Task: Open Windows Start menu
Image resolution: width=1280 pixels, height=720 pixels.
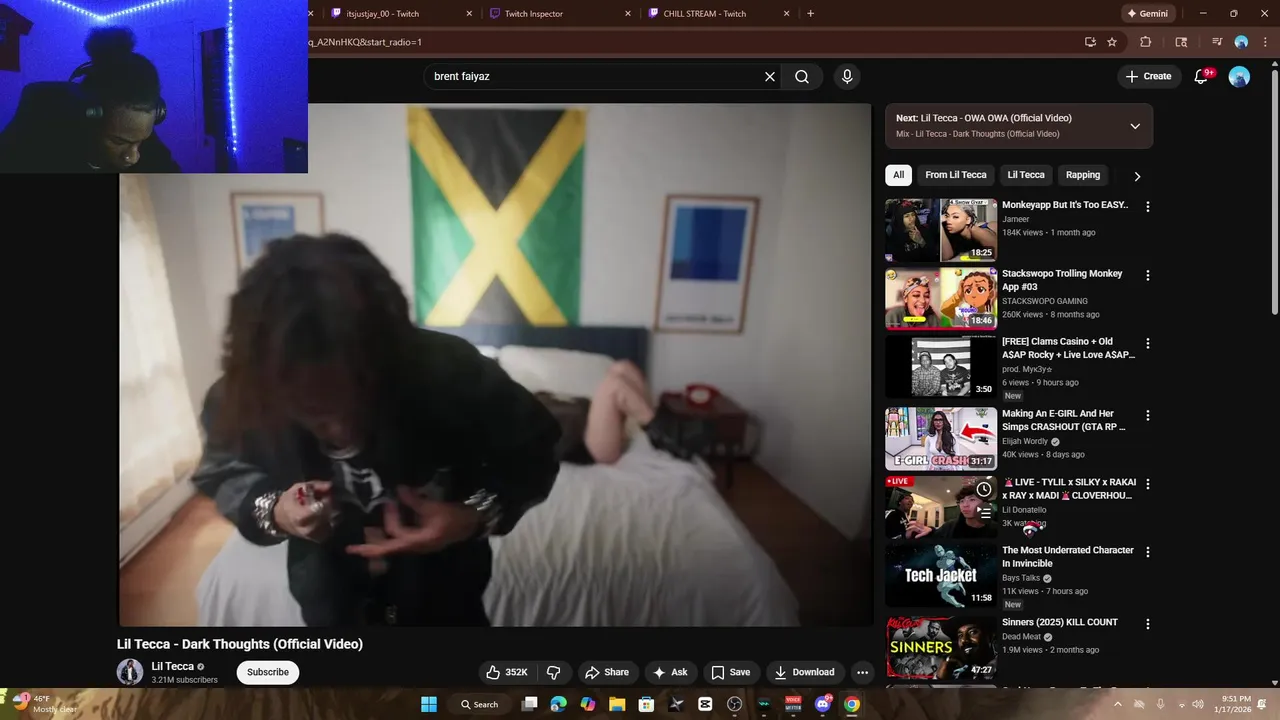Action: [429, 704]
